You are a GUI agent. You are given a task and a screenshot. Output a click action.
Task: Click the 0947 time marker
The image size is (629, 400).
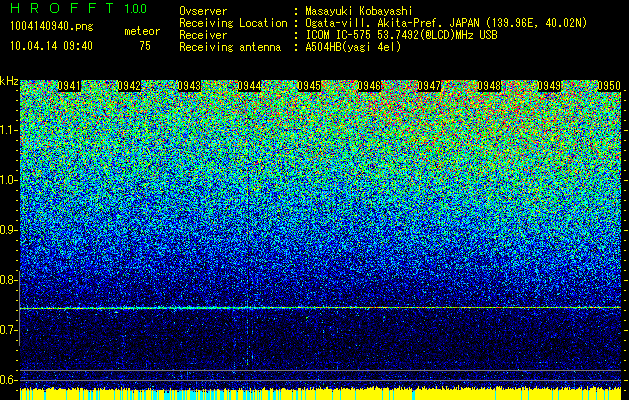click(x=429, y=86)
